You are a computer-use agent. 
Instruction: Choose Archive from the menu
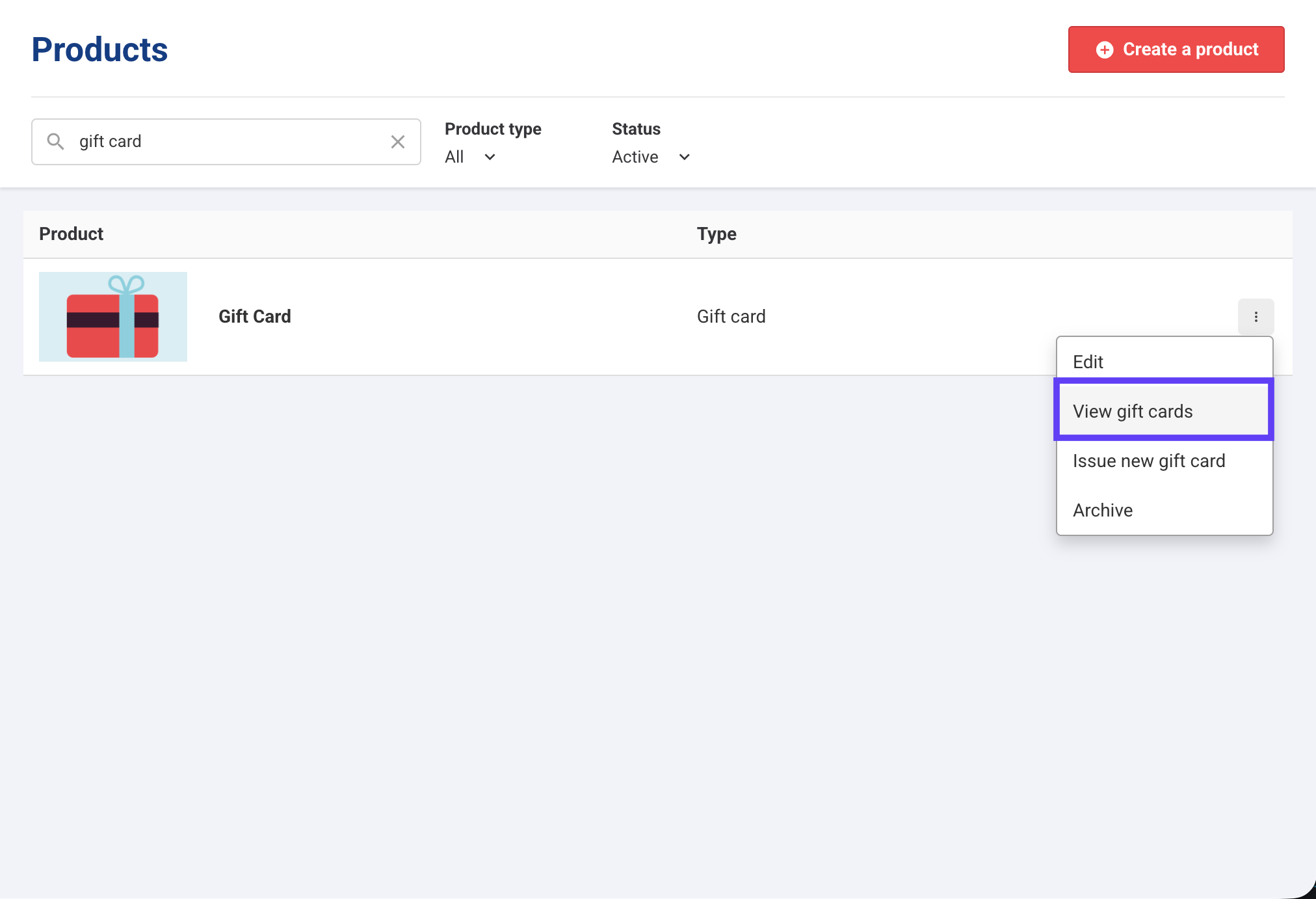coord(1102,510)
